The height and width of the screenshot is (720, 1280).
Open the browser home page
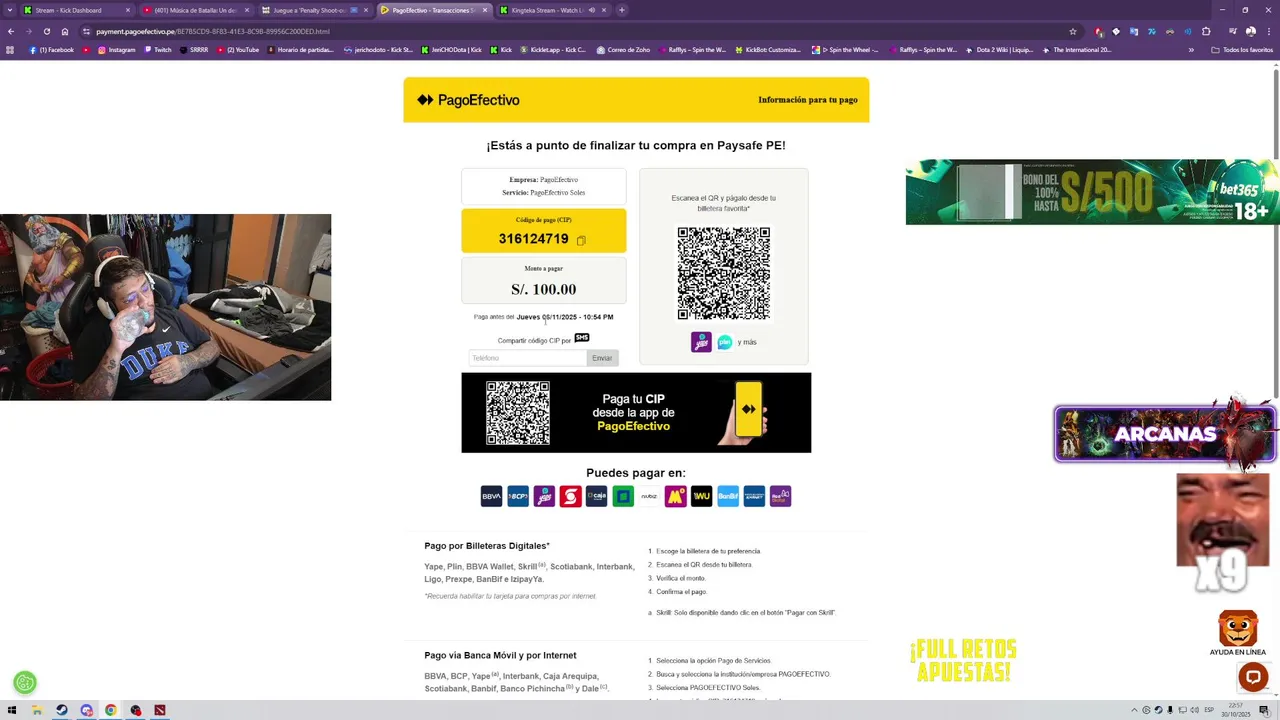(x=65, y=31)
